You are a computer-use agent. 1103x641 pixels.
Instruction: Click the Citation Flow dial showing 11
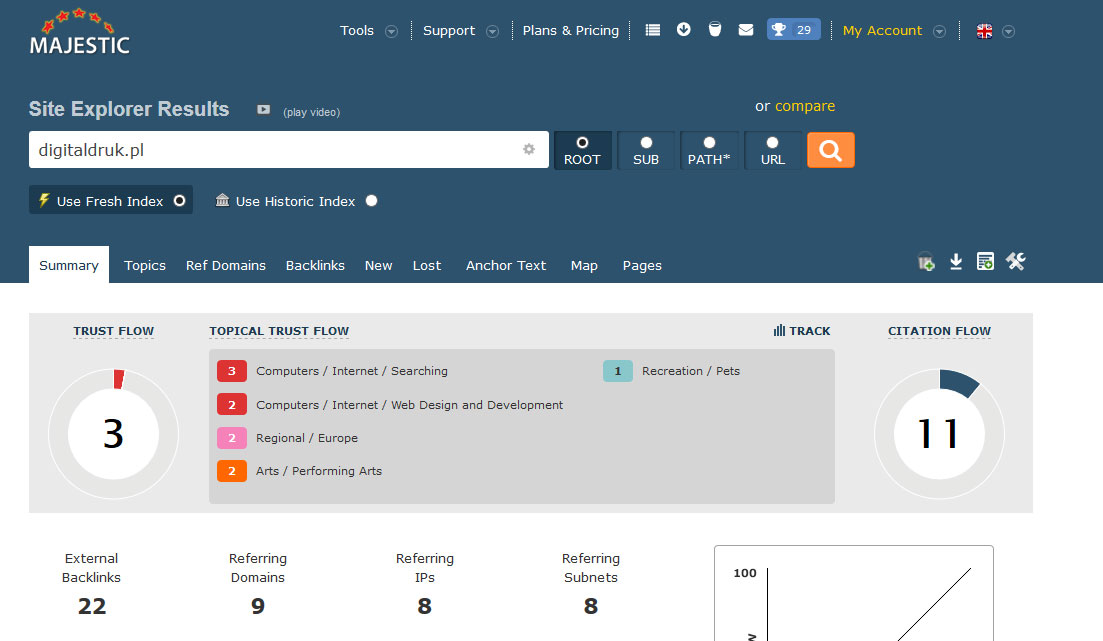tap(939, 434)
